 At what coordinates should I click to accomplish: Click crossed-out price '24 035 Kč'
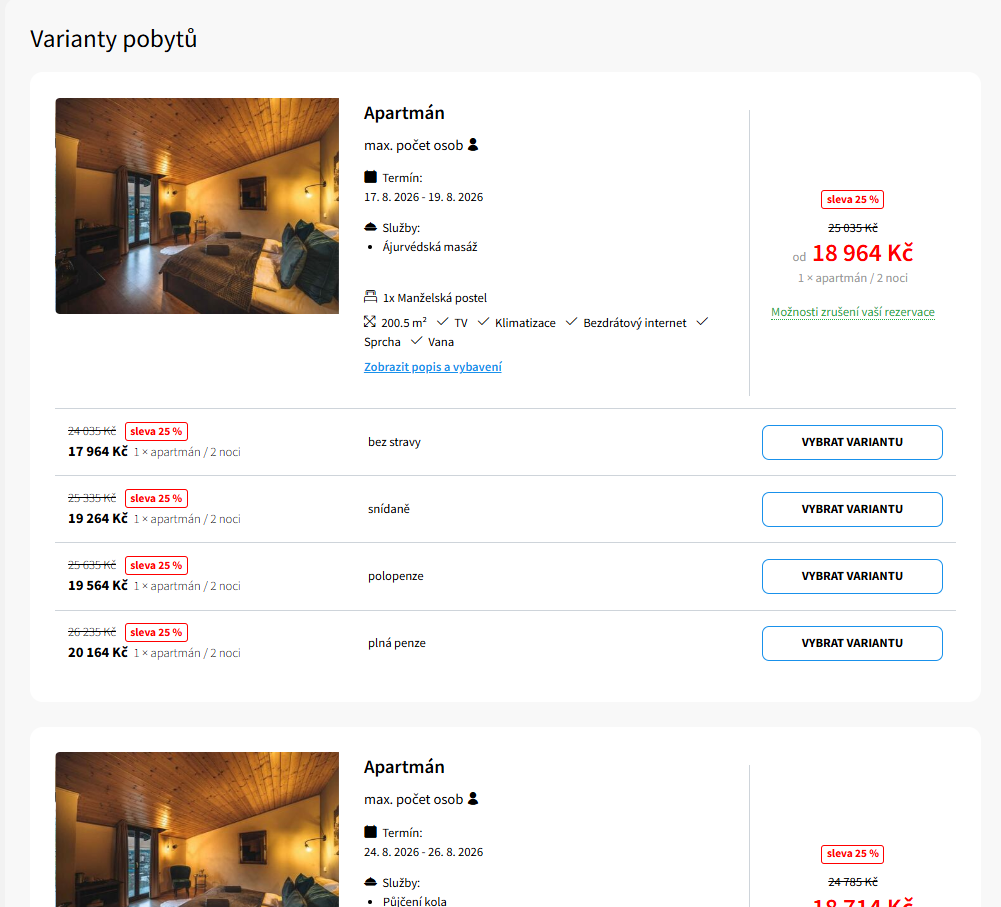coord(92,431)
